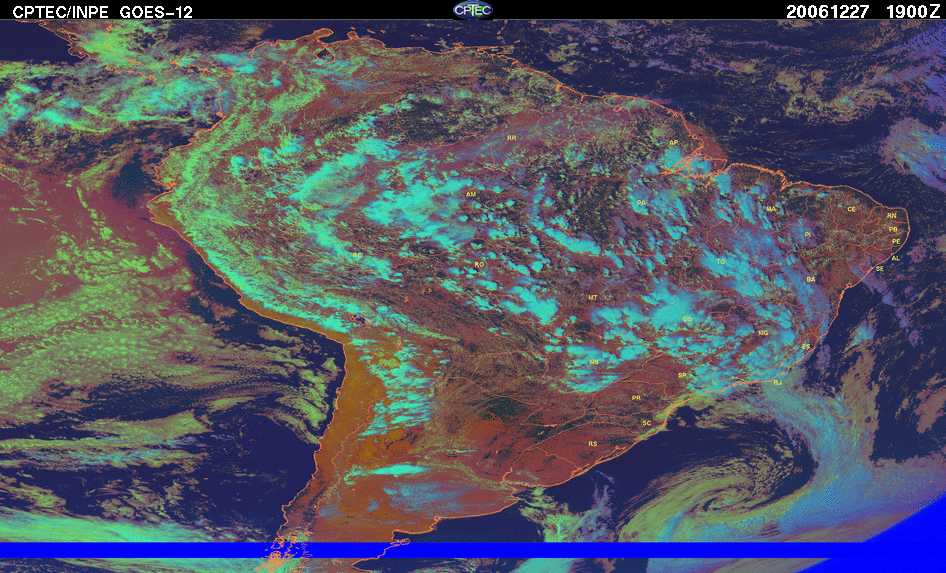Click the 'GOES-12' satellite label
The width and height of the screenshot is (946, 573).
156,11
